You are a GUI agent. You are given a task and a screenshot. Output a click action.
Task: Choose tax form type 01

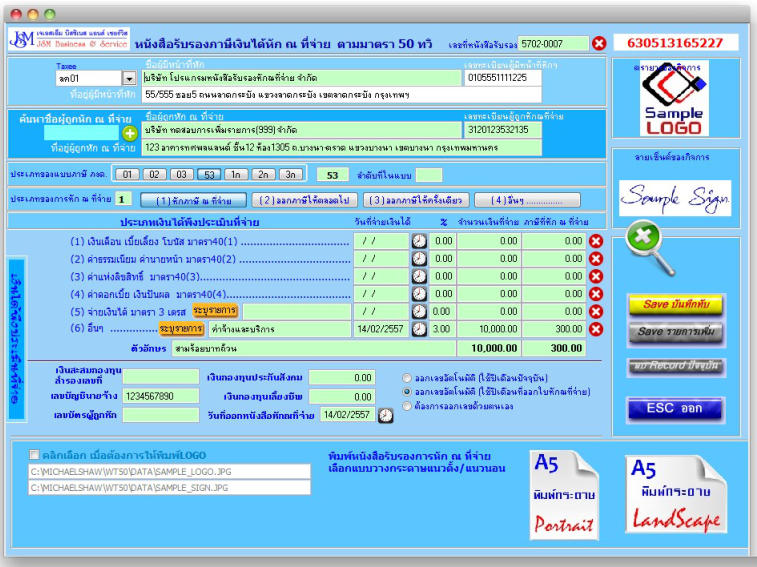click(x=127, y=174)
